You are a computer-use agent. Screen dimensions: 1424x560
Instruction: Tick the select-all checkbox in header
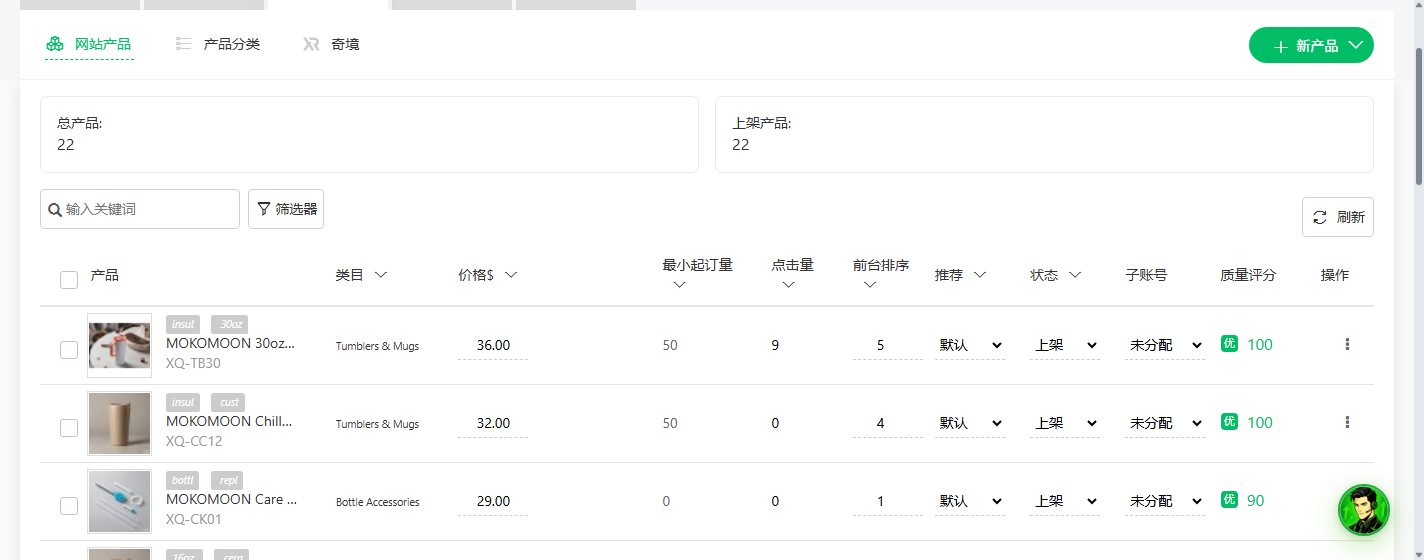[69, 280]
